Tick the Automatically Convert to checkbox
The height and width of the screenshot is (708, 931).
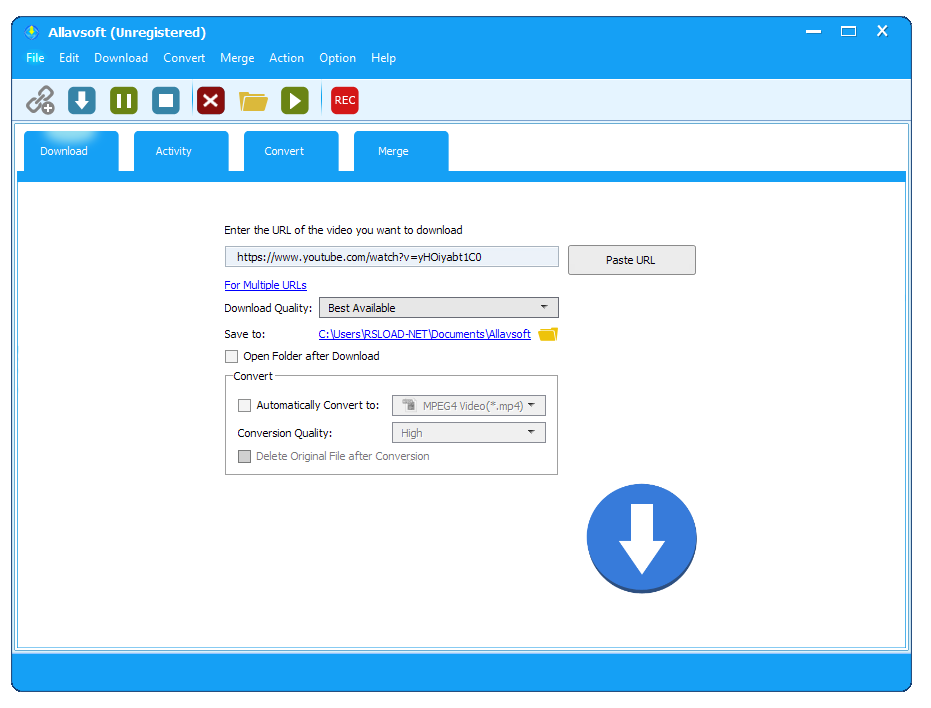(x=244, y=405)
